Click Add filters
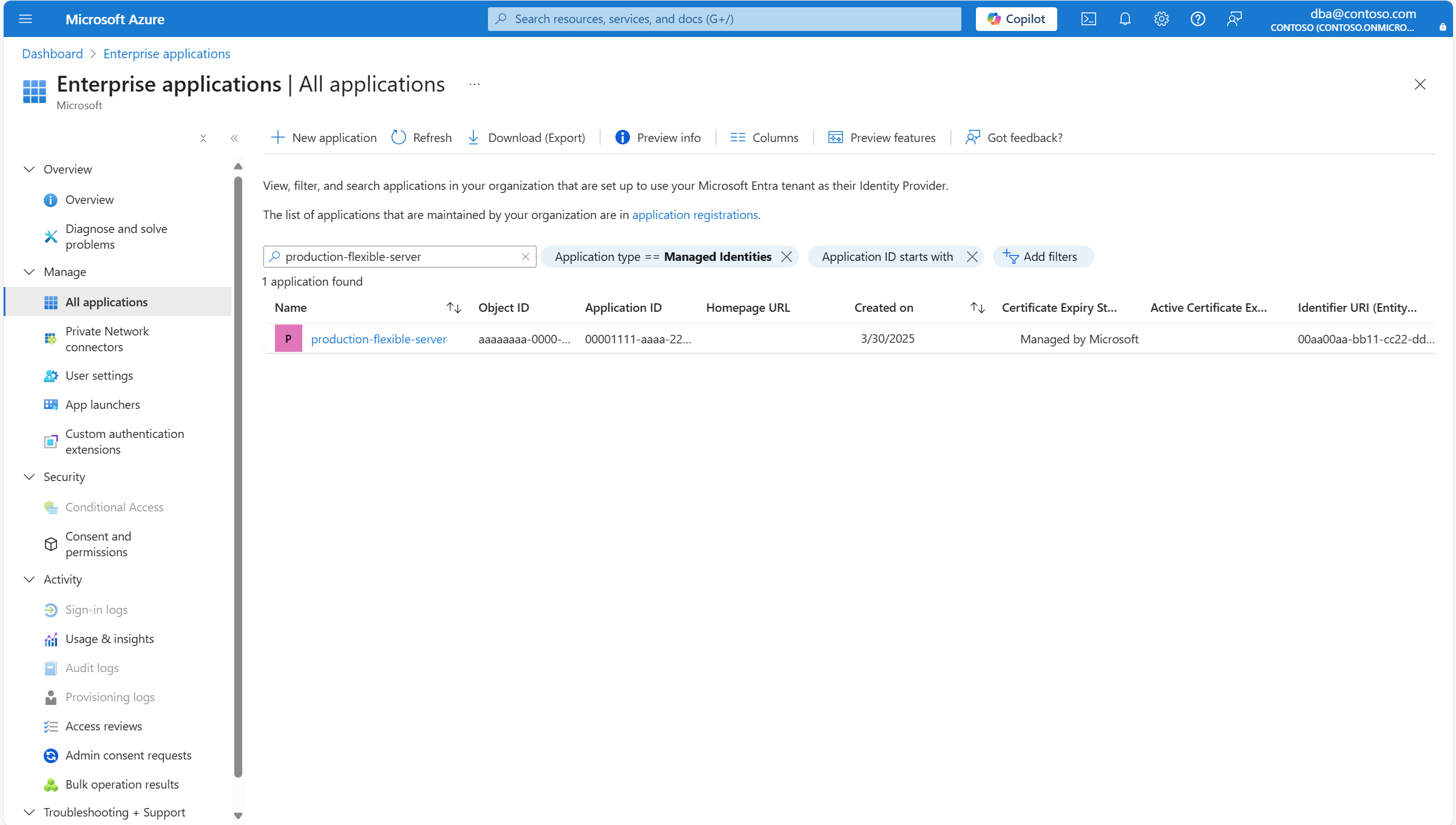Image resolution: width=1456 pixels, height=825 pixels. coord(1043,257)
